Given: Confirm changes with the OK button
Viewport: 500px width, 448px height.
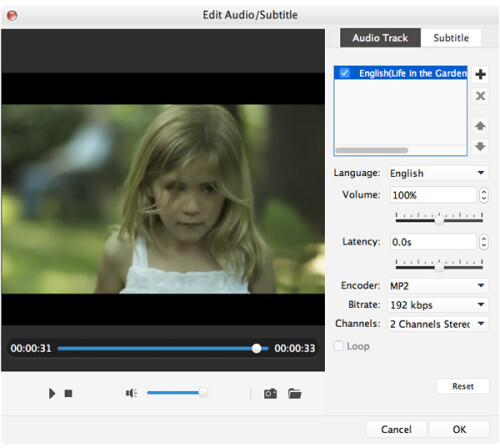Looking at the screenshot, I should tap(459, 429).
